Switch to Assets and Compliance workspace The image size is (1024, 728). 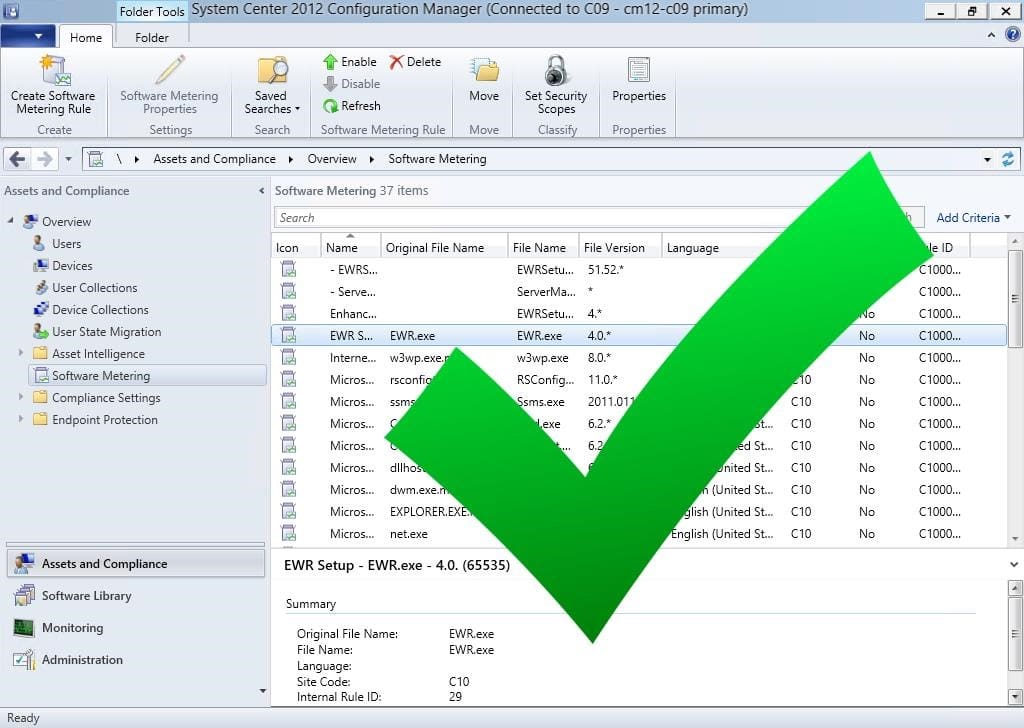[x=136, y=563]
